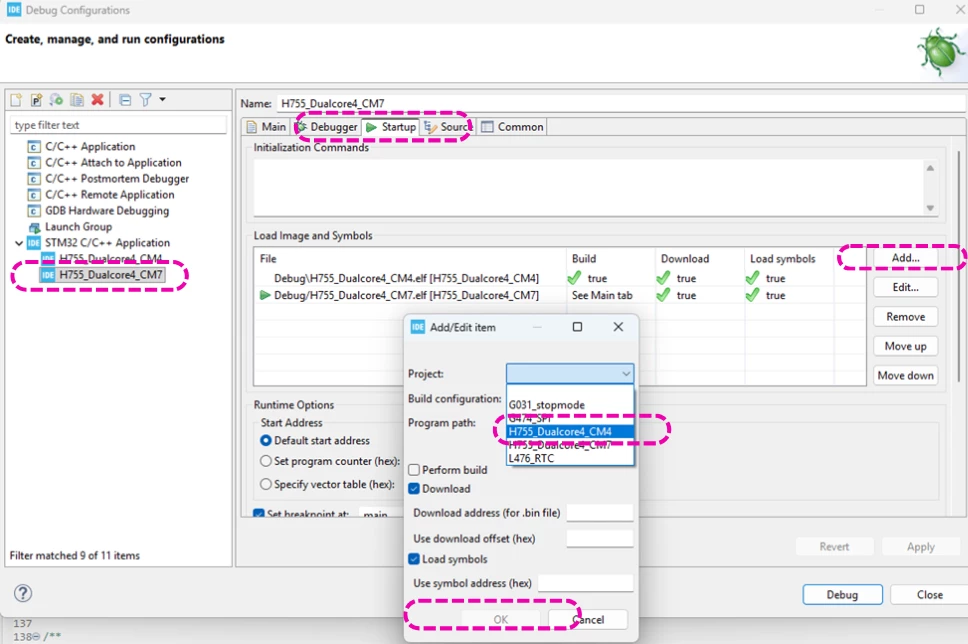Click the New prototype configuration icon
Viewport: 968px width, 644px height.
pyautogui.click(x=36, y=99)
